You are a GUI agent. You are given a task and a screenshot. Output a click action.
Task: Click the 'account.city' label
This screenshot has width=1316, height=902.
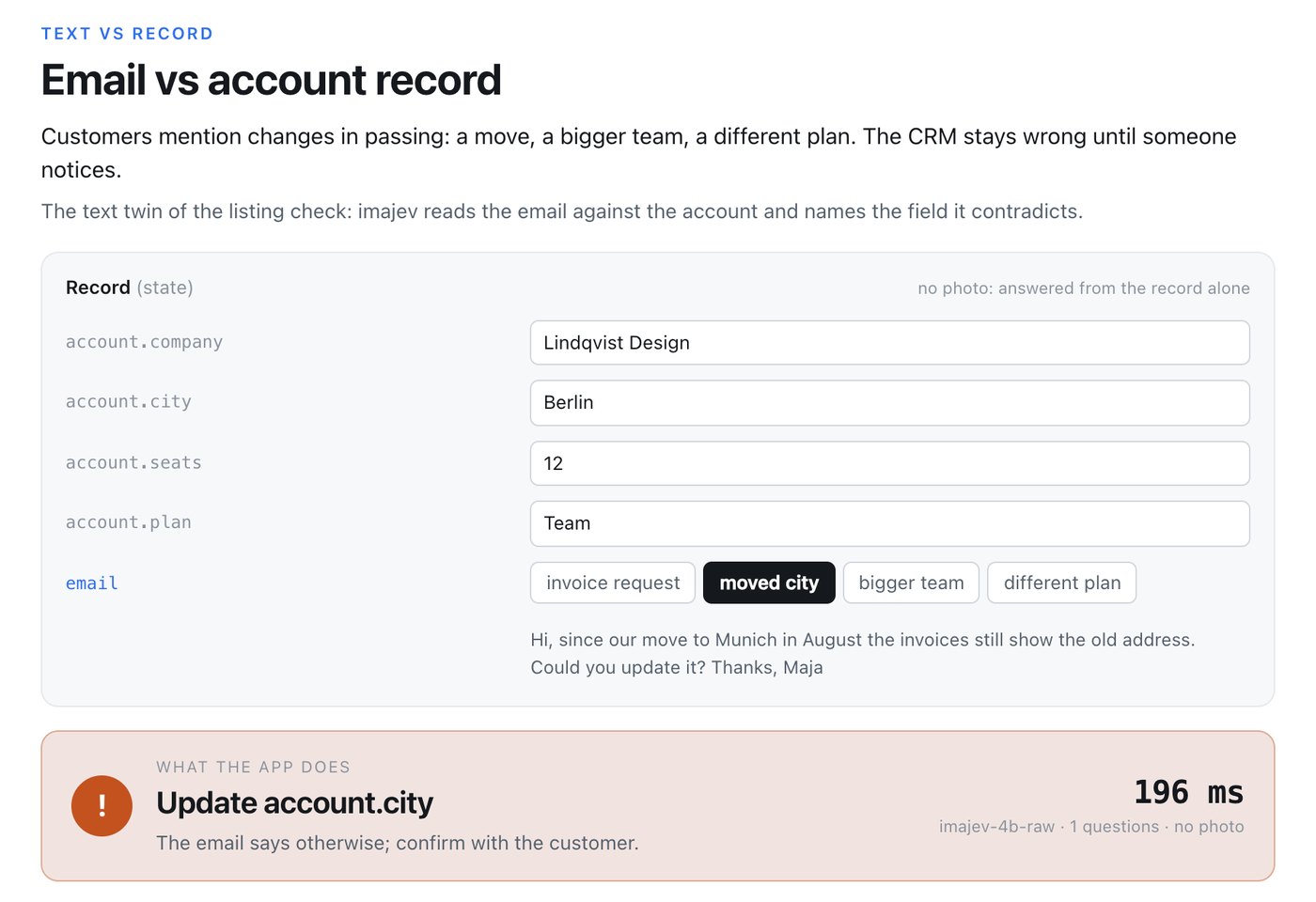(x=128, y=402)
